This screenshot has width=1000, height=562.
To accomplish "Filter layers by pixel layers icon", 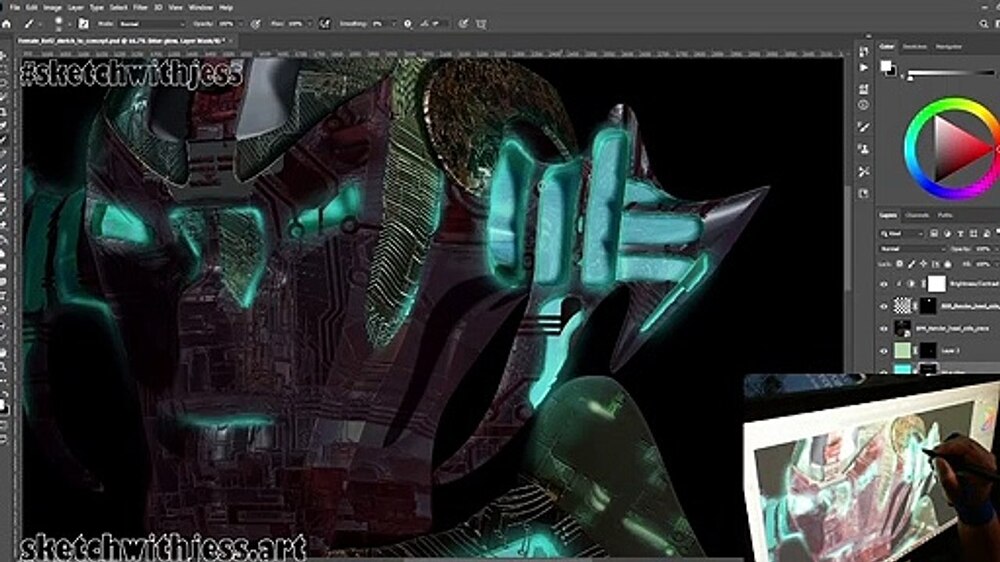I will [934, 234].
